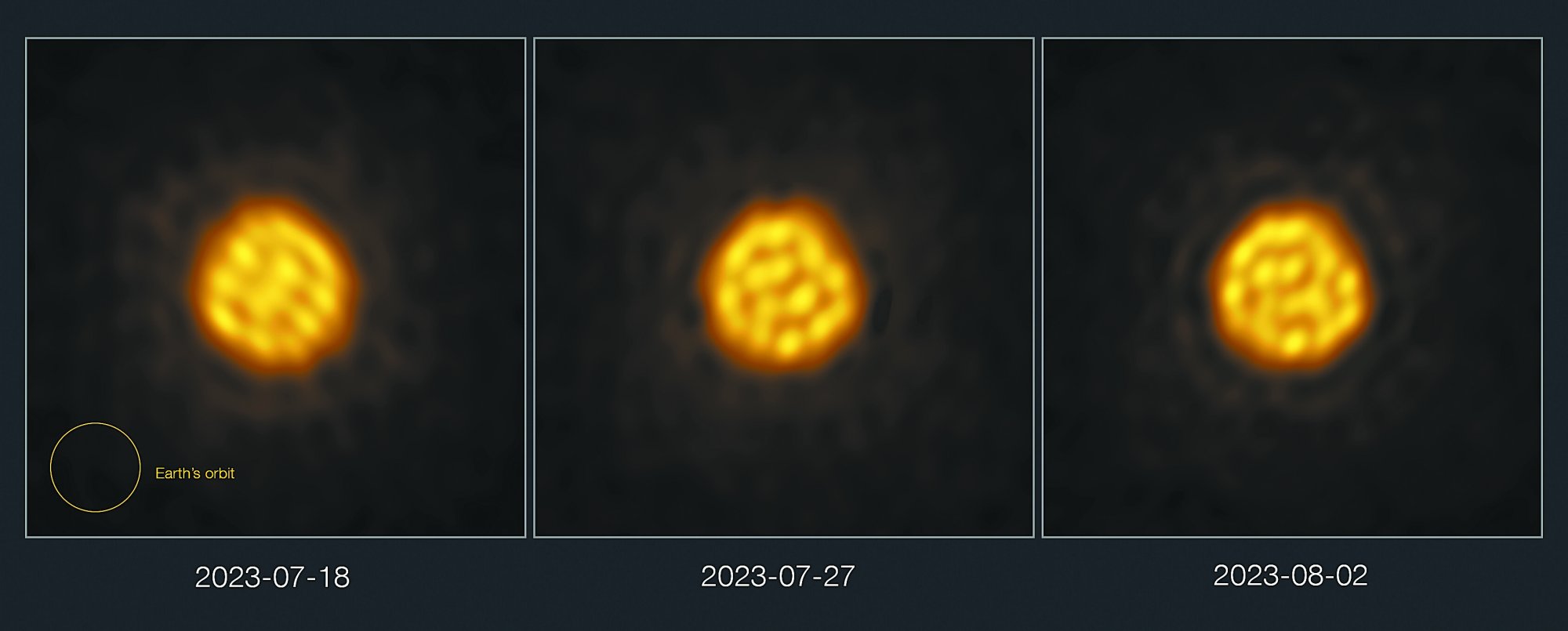Screen dimensions: 1568x631
Task: Click faint halo below the 2023-07-18 star
Action: (x=274, y=396)
